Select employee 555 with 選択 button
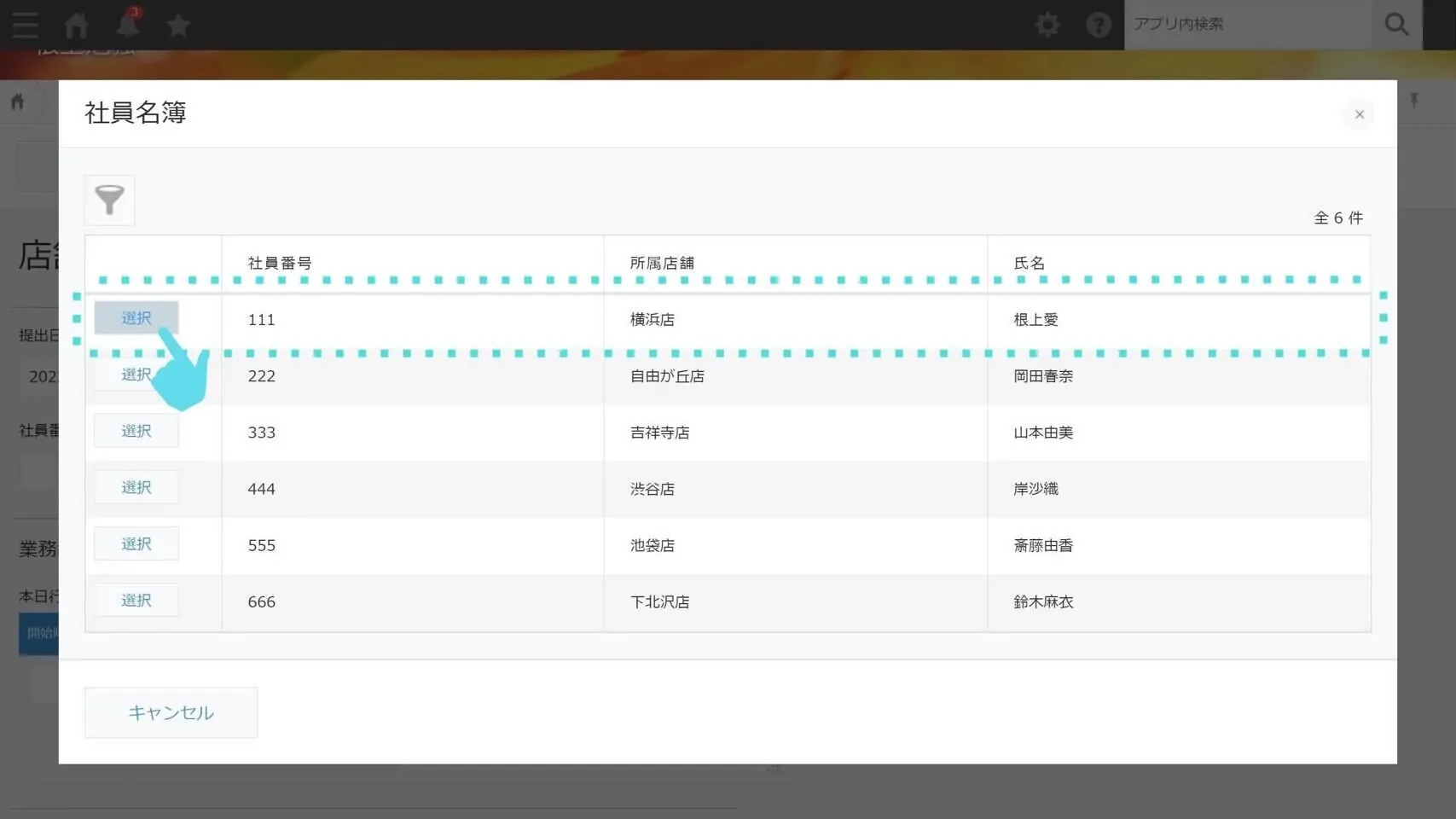This screenshot has width=1456, height=819. [x=136, y=543]
